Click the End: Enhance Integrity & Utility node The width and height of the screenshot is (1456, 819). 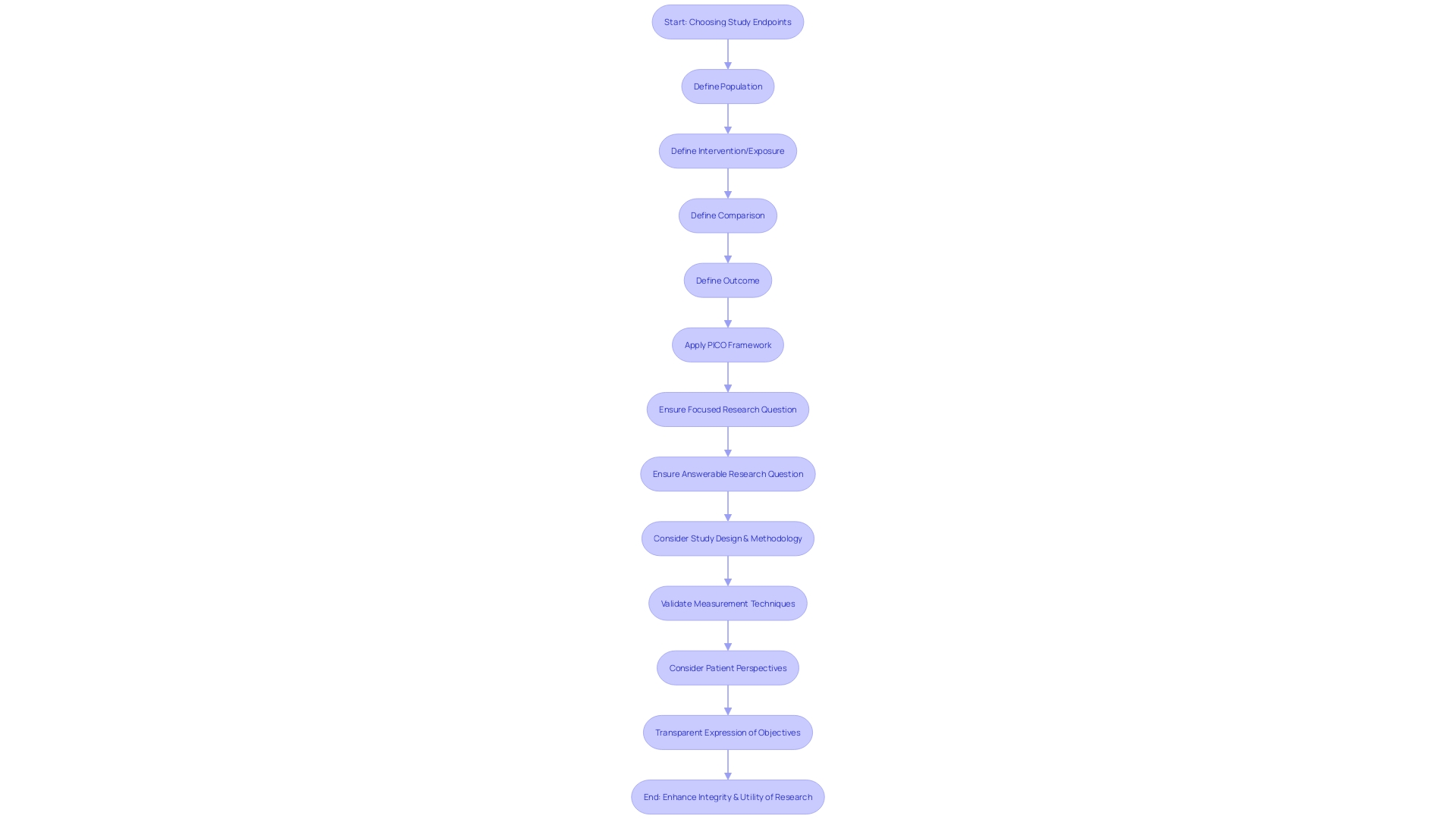[x=727, y=796]
